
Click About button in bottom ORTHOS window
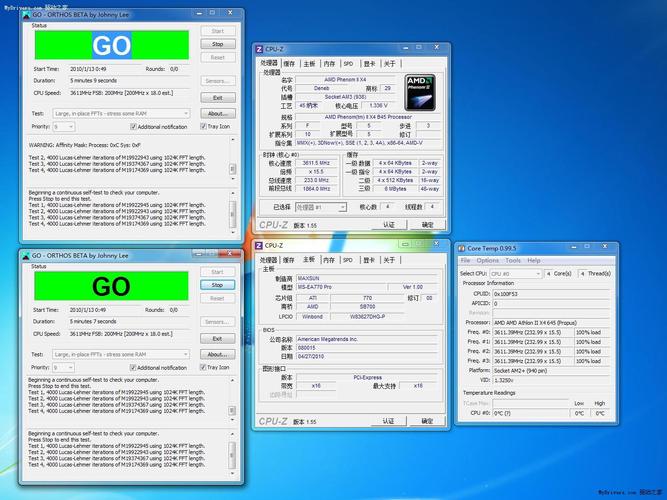[217, 354]
